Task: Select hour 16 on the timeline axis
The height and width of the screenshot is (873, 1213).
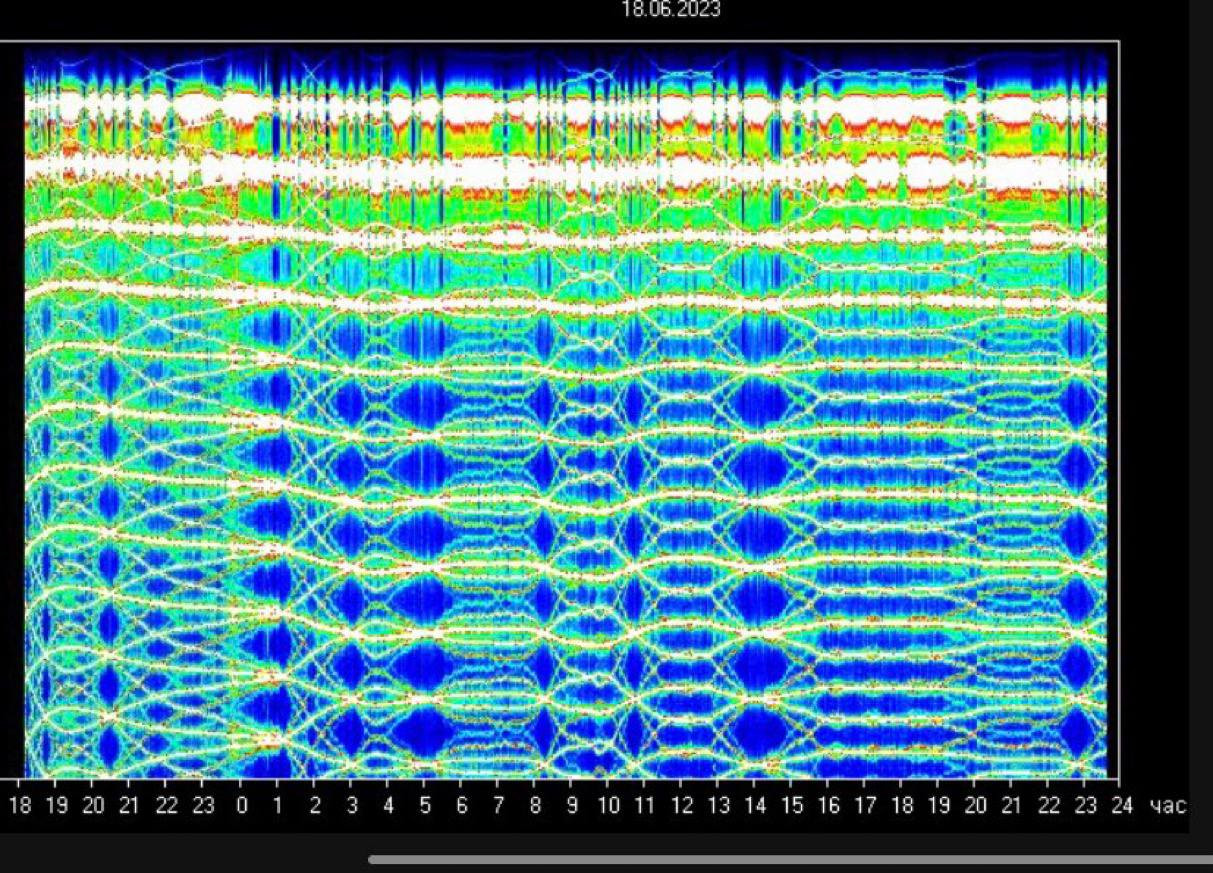Action: (x=828, y=806)
